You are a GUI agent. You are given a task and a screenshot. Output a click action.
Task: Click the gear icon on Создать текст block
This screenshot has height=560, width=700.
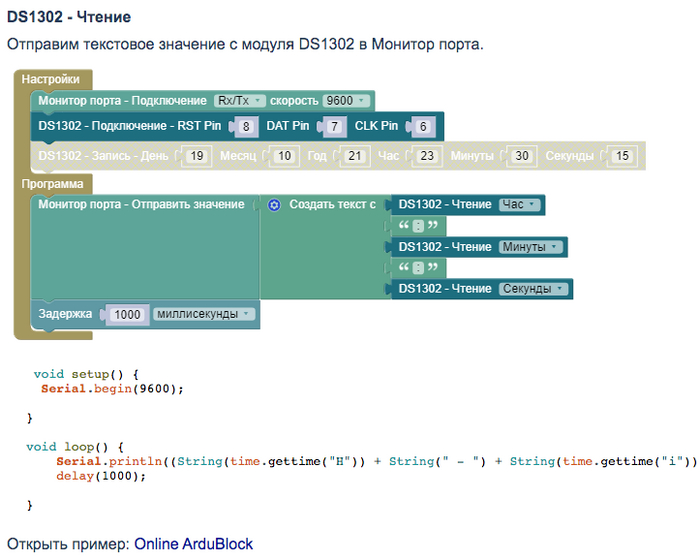274,205
